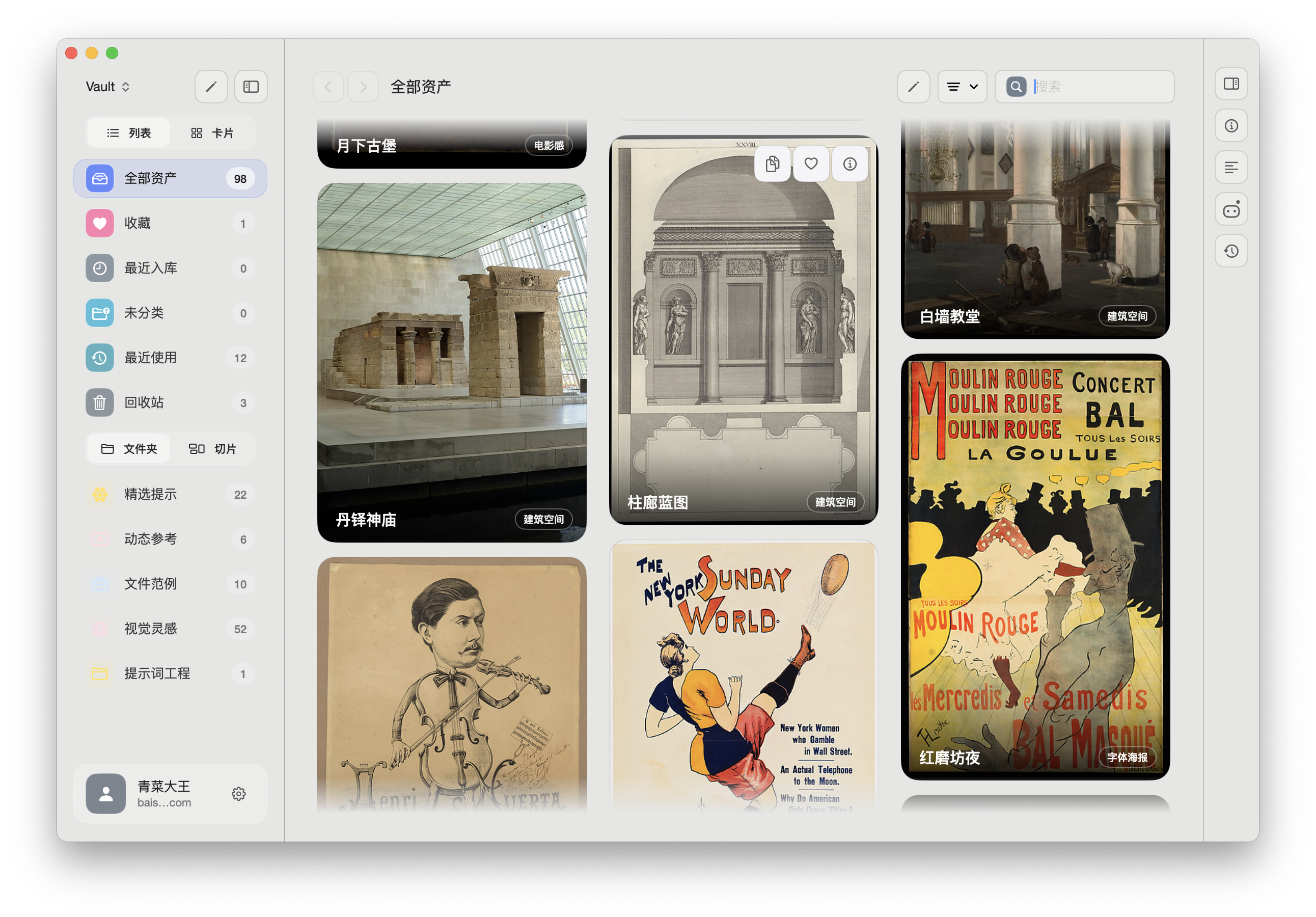
Task: Go back with the left arrow
Action: [x=328, y=87]
